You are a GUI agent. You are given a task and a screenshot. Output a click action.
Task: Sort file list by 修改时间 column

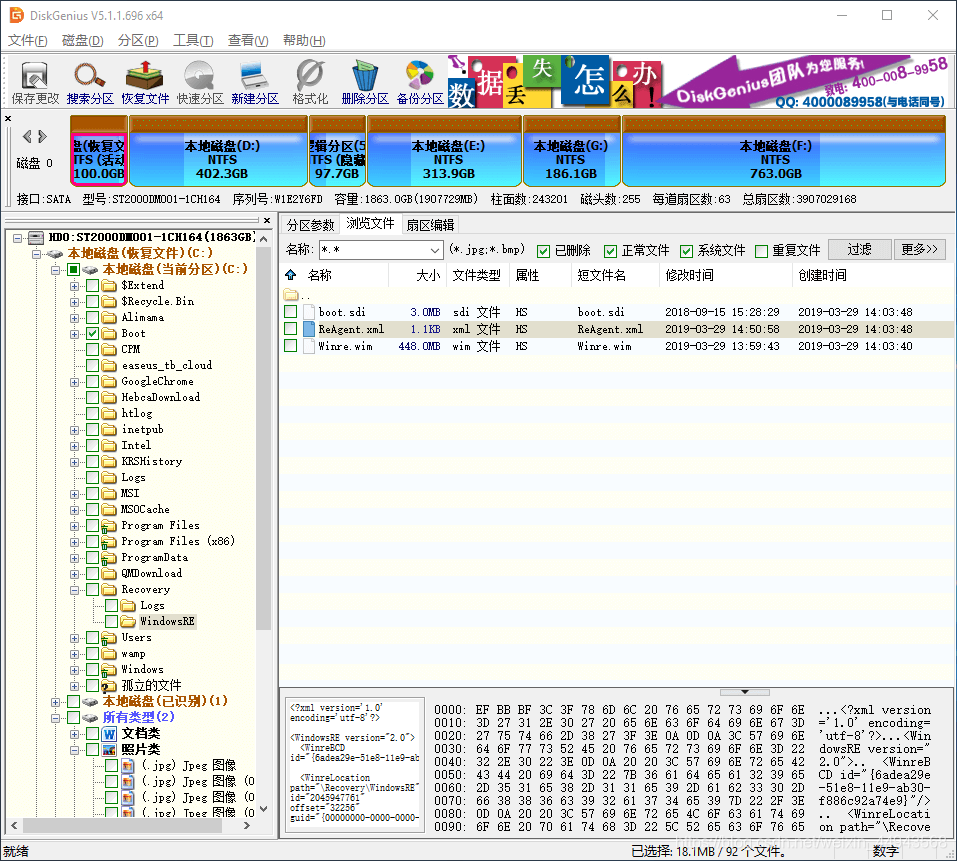click(726, 275)
